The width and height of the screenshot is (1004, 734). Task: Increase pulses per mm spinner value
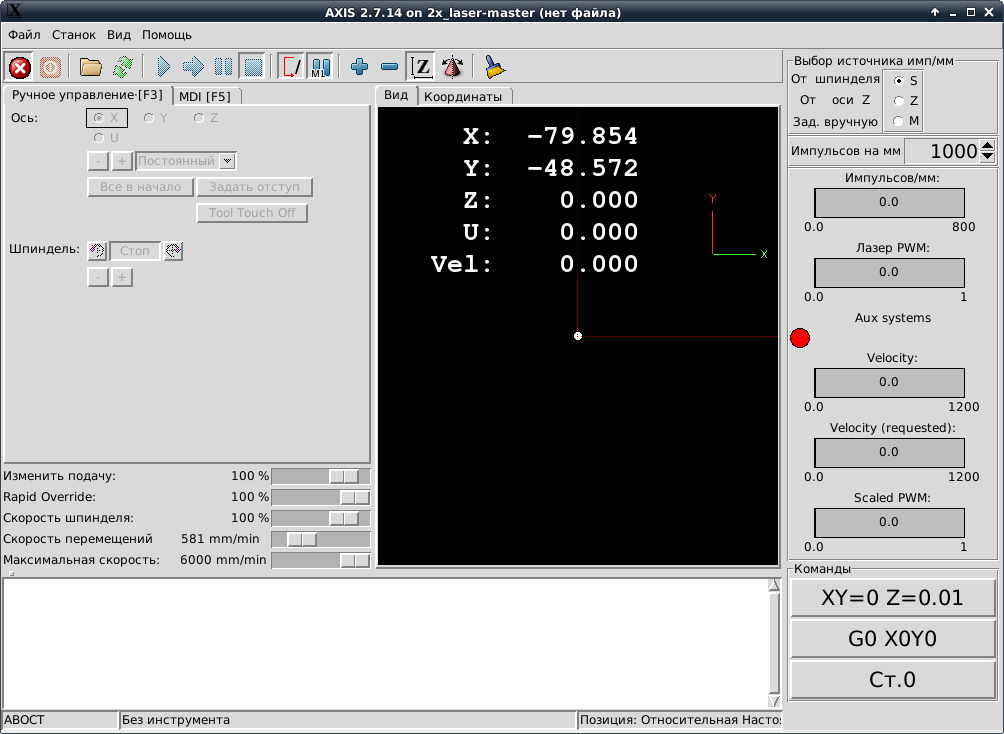[x=988, y=146]
